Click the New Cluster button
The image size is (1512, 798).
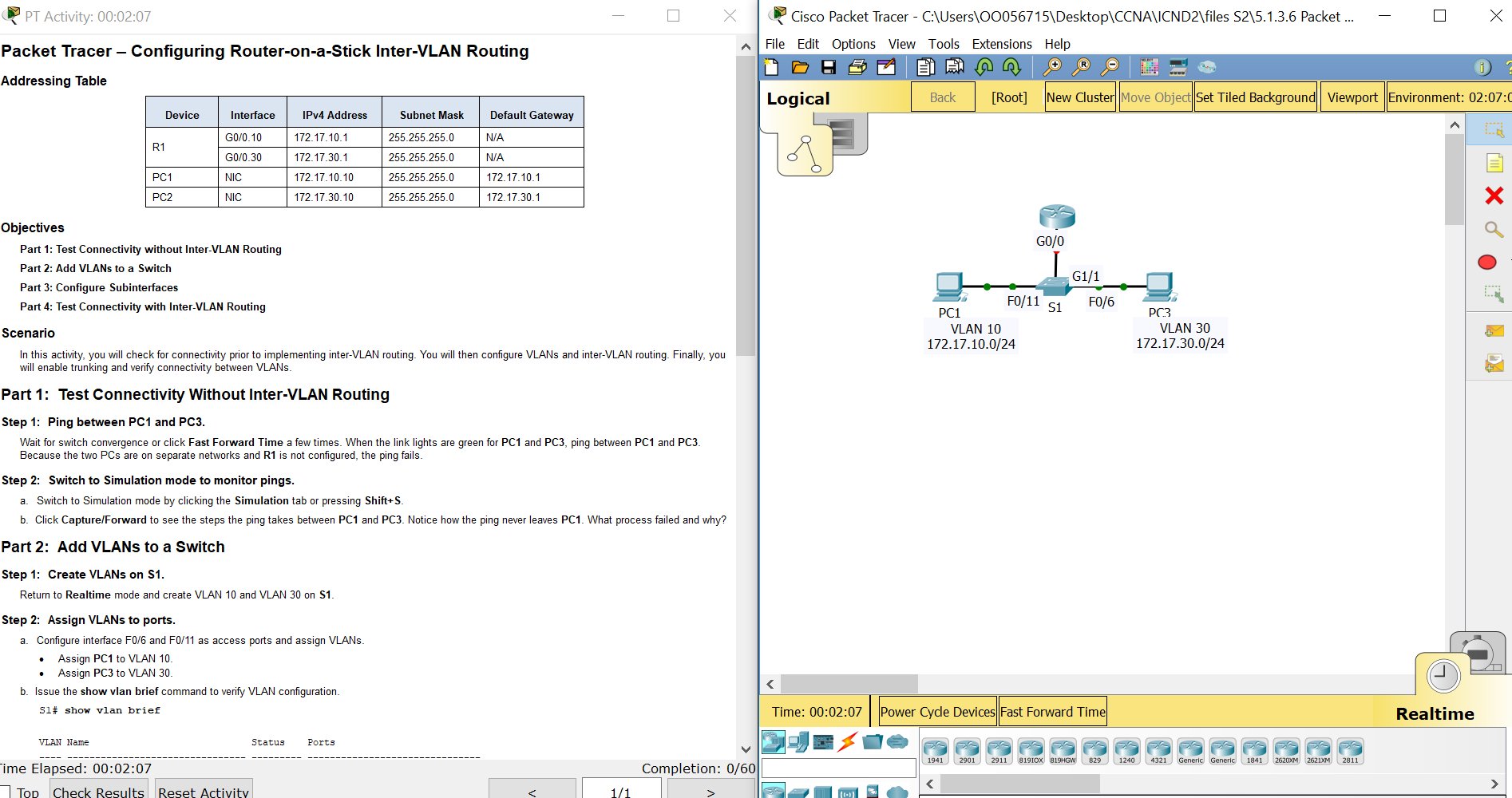1080,97
